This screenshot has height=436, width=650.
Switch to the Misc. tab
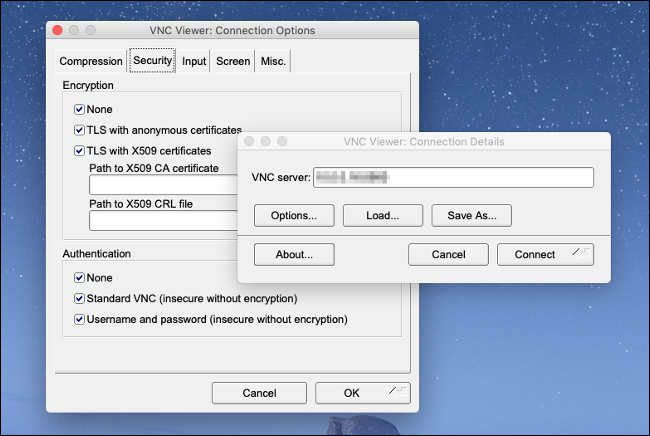(273, 61)
